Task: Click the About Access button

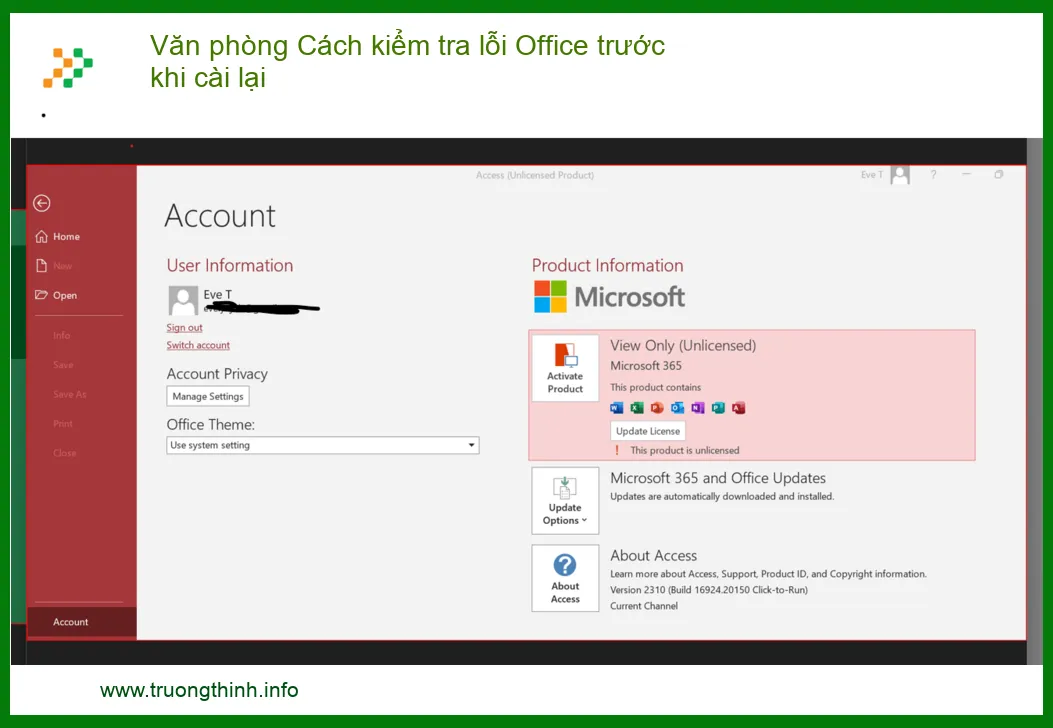Action: [565, 578]
